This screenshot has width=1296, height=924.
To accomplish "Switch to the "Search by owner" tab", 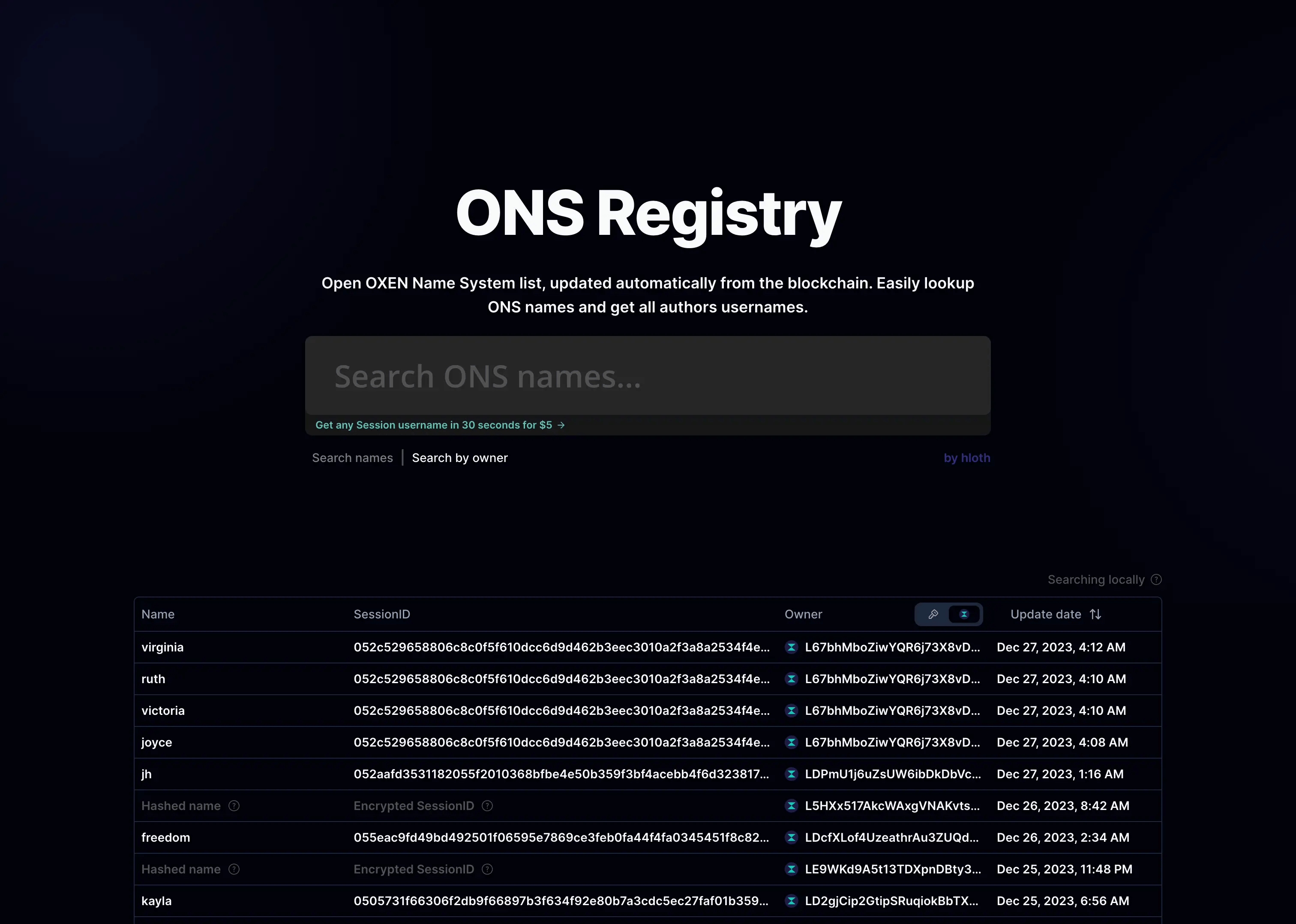I will pyautogui.click(x=460, y=457).
